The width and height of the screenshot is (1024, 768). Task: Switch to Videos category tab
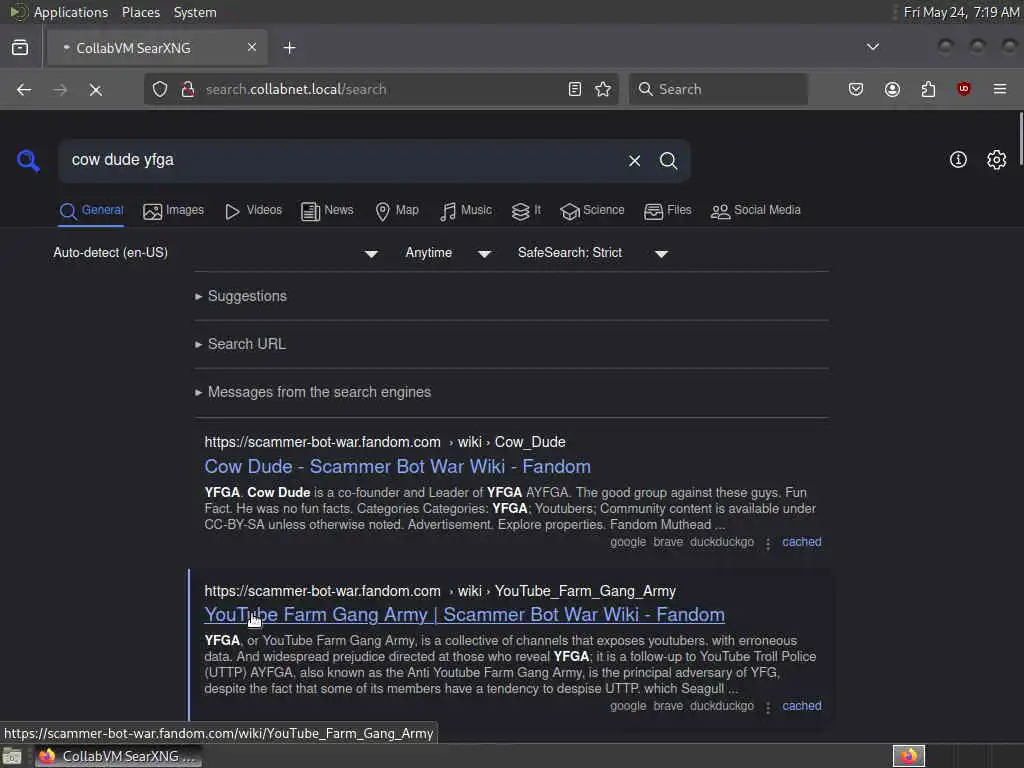(253, 211)
